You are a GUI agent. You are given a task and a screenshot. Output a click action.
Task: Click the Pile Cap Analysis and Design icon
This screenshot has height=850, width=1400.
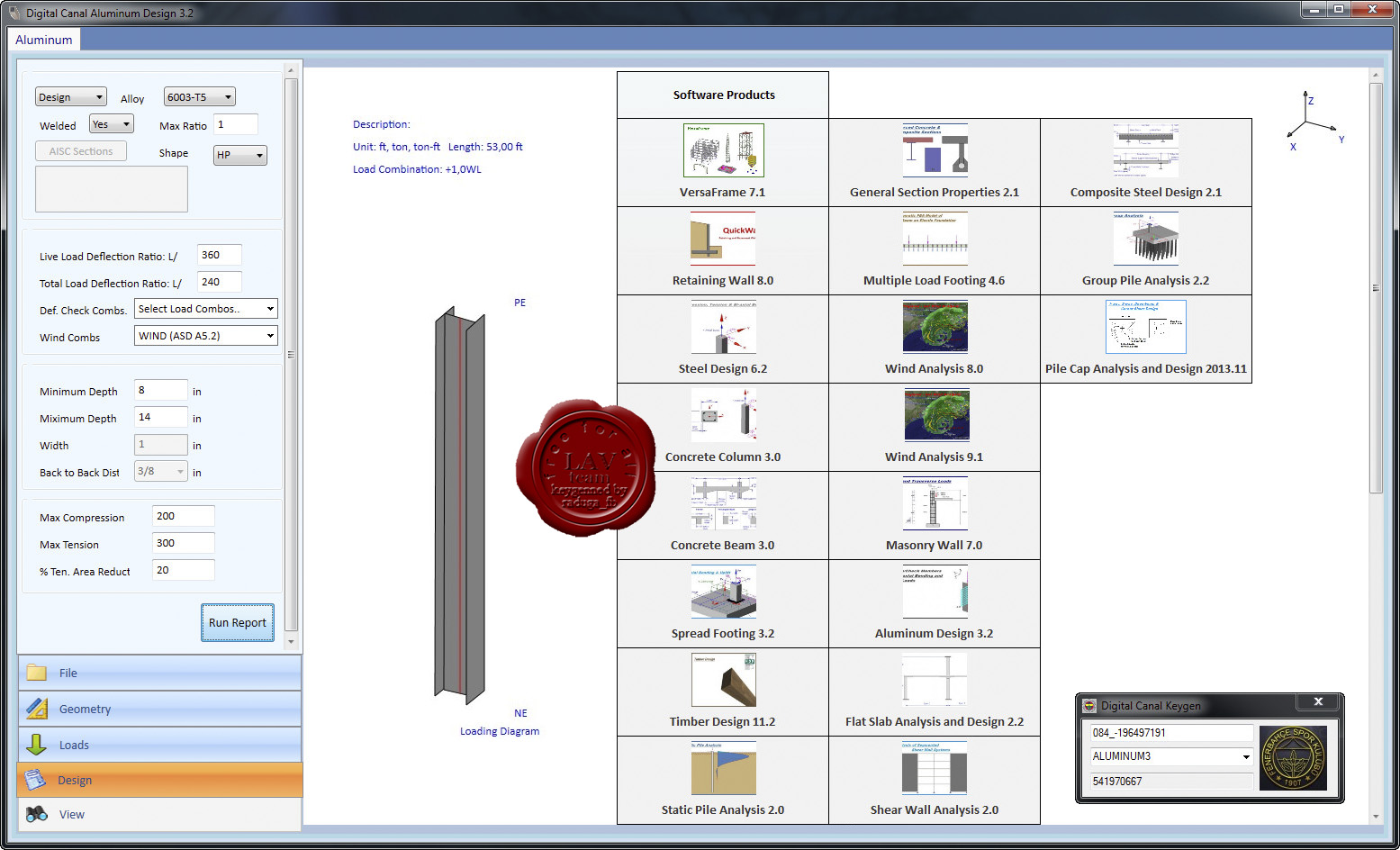coord(1145,327)
